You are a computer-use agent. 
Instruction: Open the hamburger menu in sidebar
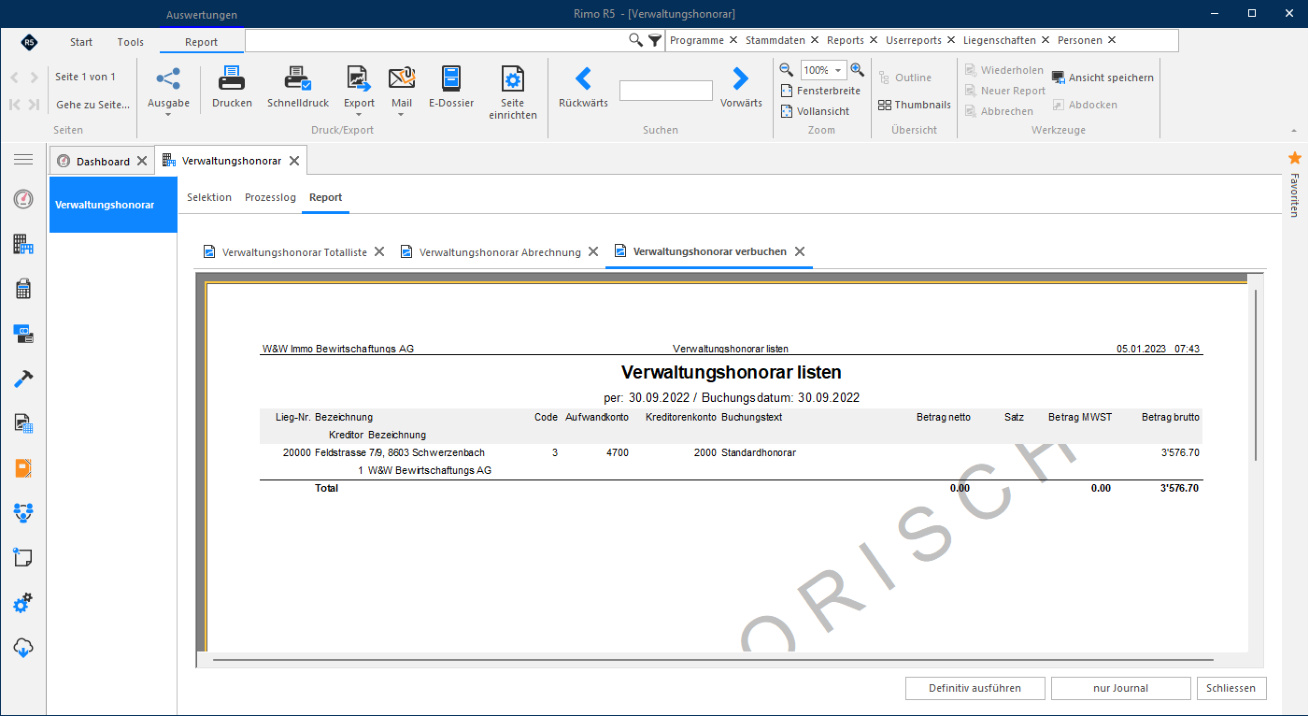[23, 160]
